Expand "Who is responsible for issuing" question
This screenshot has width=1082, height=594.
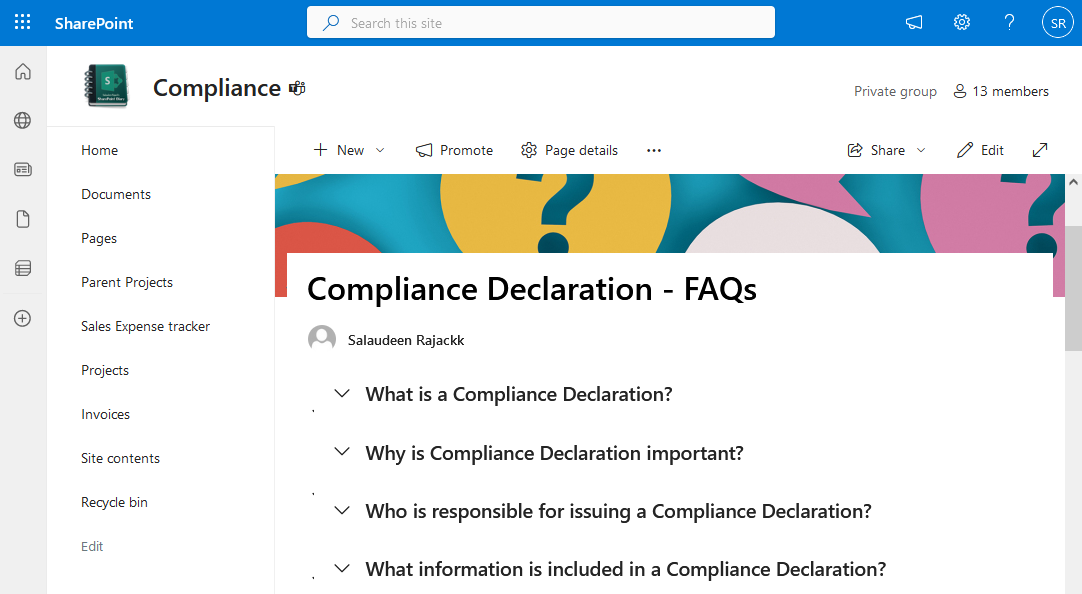tap(342, 511)
